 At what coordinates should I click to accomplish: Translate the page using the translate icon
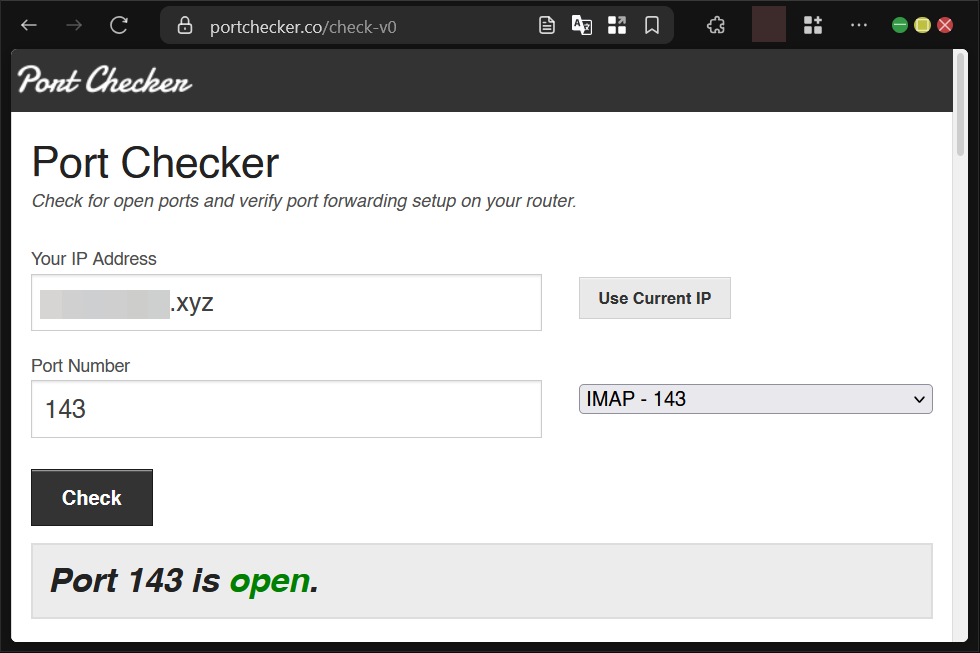point(582,24)
